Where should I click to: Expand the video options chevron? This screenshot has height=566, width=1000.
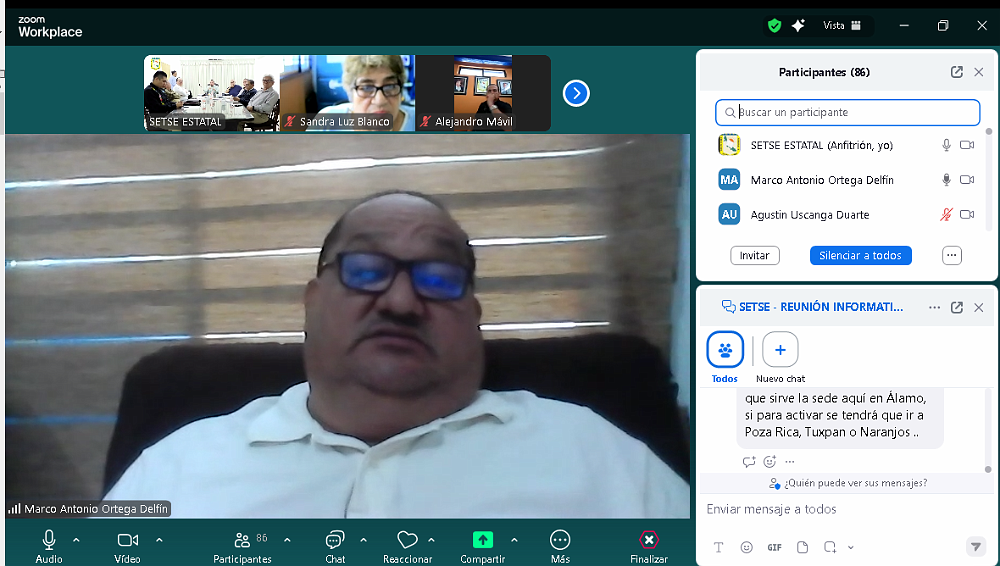(x=159, y=540)
